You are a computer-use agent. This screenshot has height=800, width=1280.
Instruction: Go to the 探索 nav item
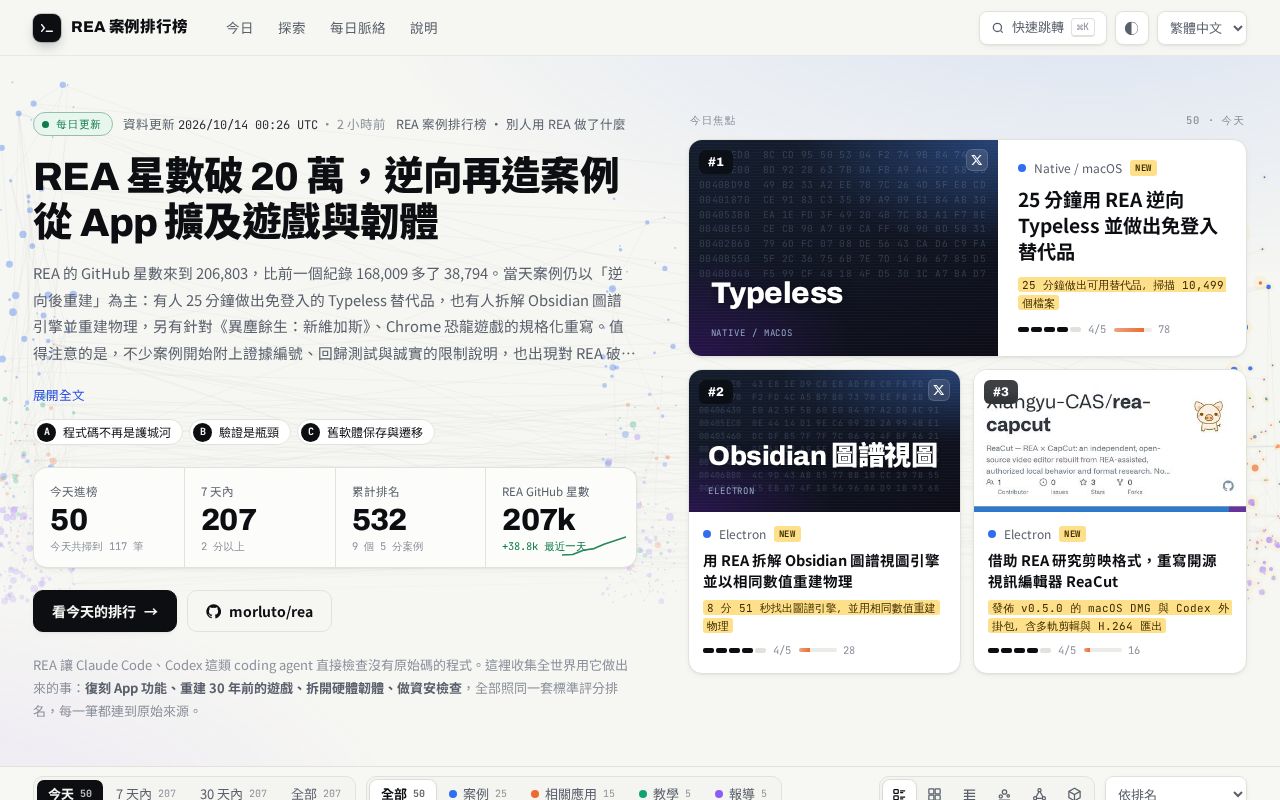(x=292, y=28)
